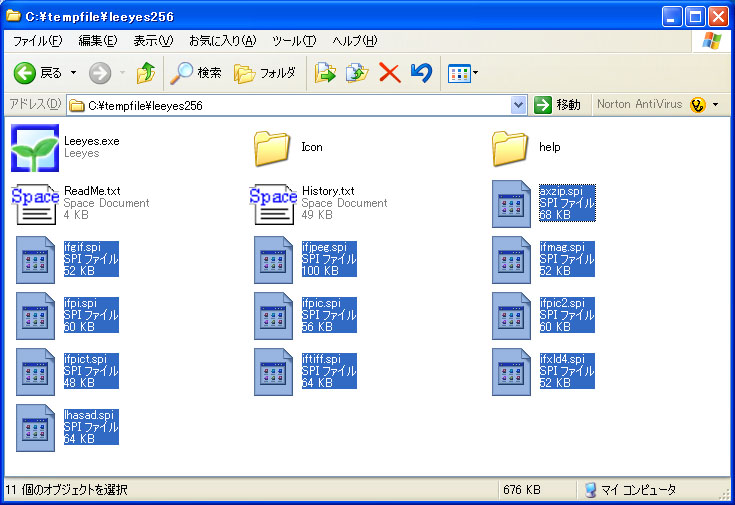Select the ifpict.spi file icon

coord(36,372)
